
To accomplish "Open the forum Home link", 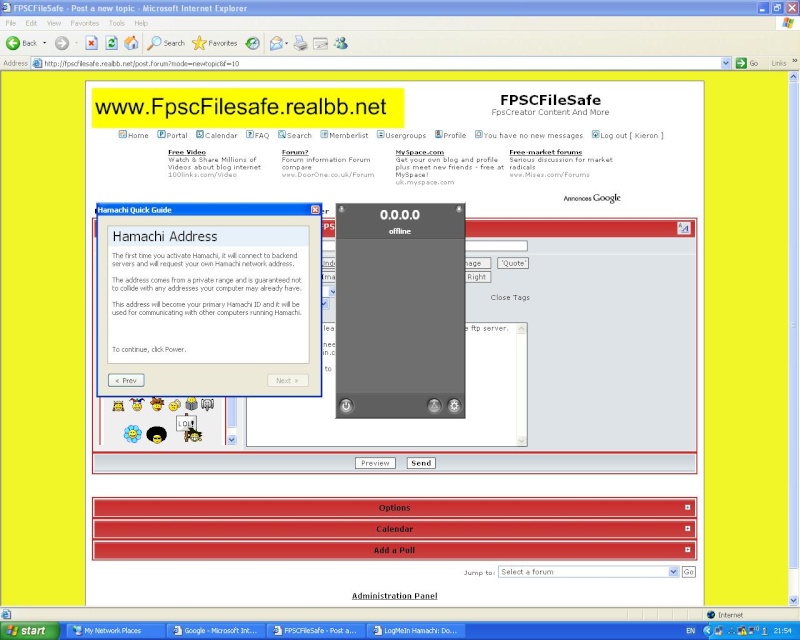I will click(134, 135).
